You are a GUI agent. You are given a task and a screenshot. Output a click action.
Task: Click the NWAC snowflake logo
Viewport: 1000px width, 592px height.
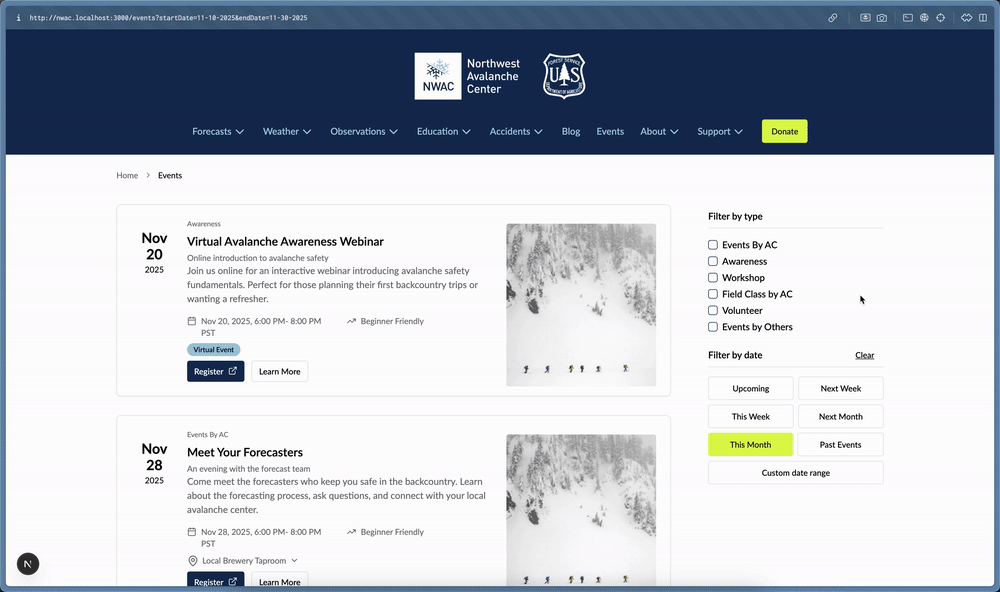pyautogui.click(x=437, y=76)
